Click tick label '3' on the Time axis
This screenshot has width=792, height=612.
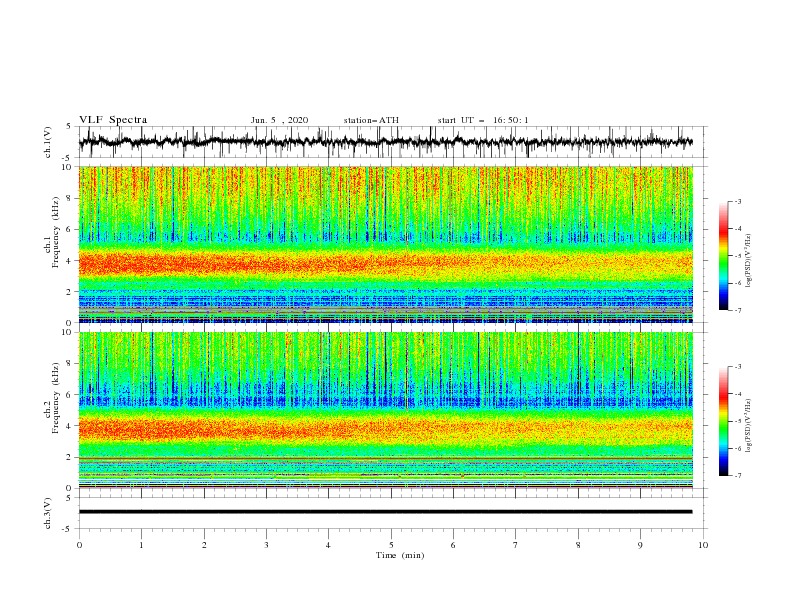point(266,545)
